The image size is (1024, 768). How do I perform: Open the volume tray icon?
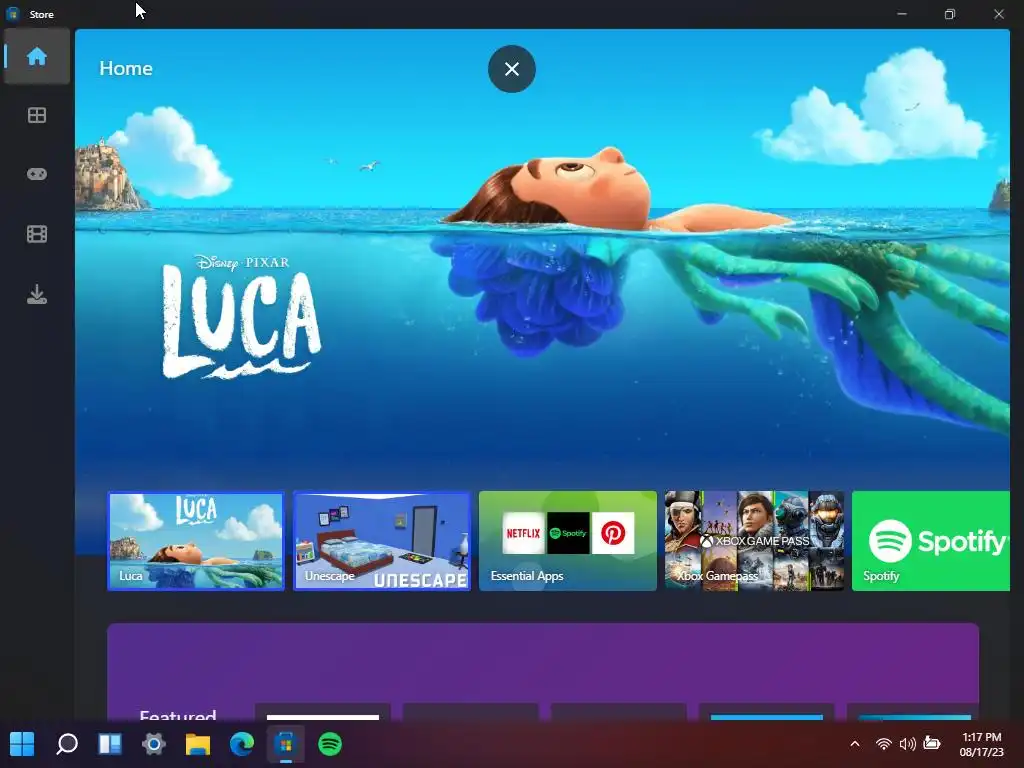coord(907,744)
